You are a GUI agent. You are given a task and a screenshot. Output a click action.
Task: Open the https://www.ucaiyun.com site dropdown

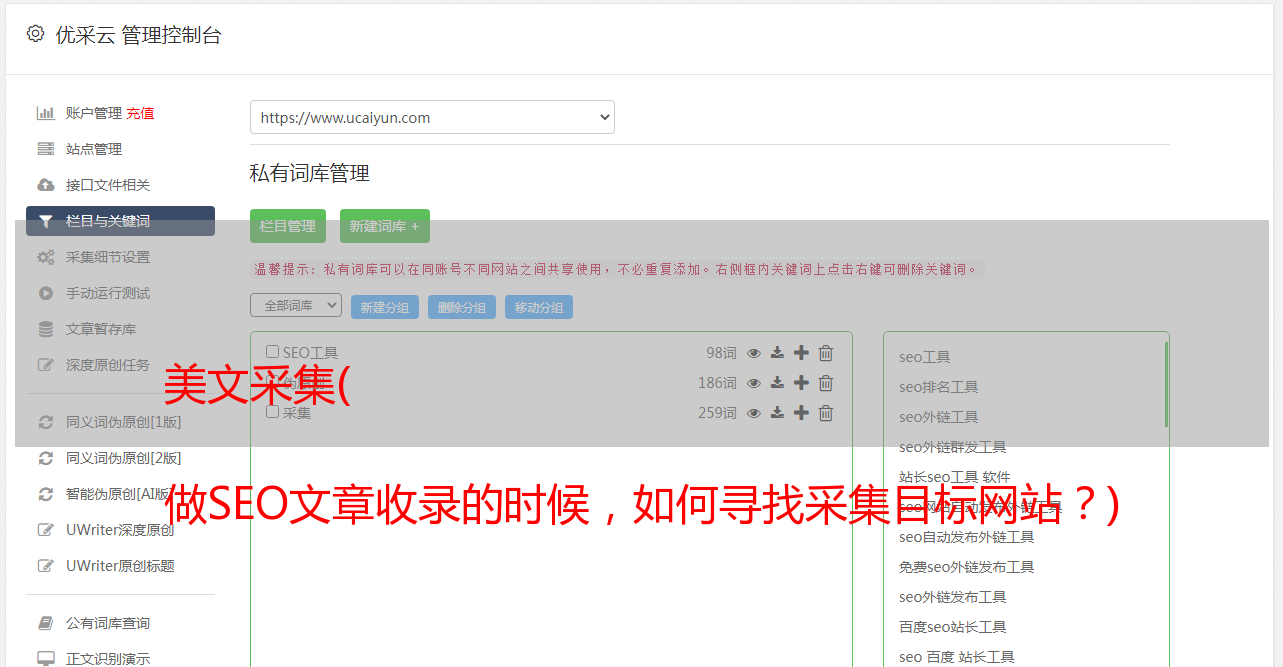pos(432,117)
